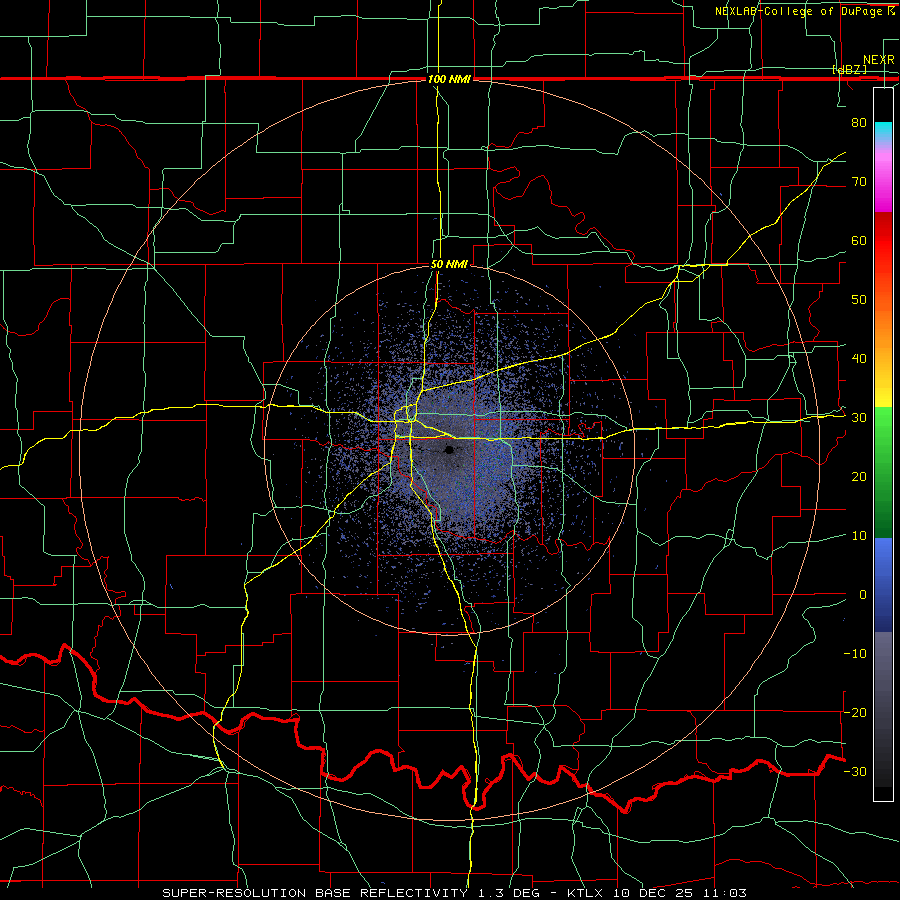Click the "100 NMI" range ring label
The height and width of the screenshot is (900, 900).
(449, 79)
